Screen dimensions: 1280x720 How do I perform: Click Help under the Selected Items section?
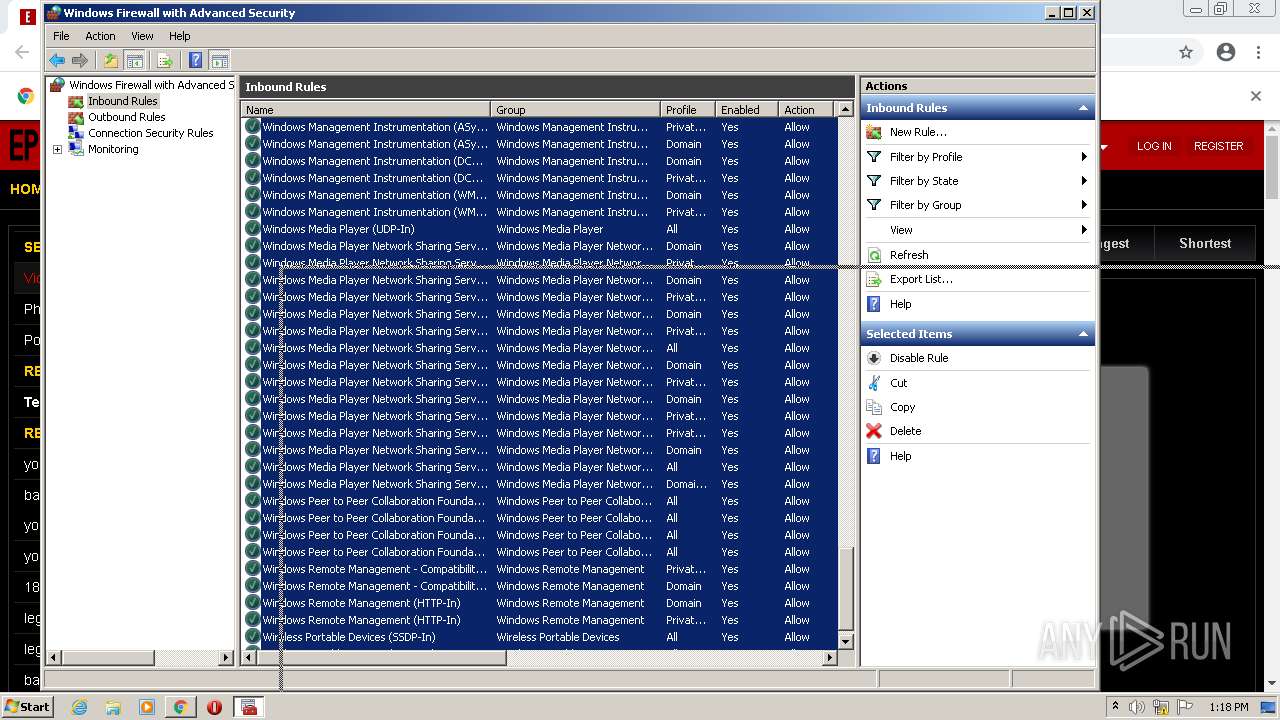[x=901, y=456]
